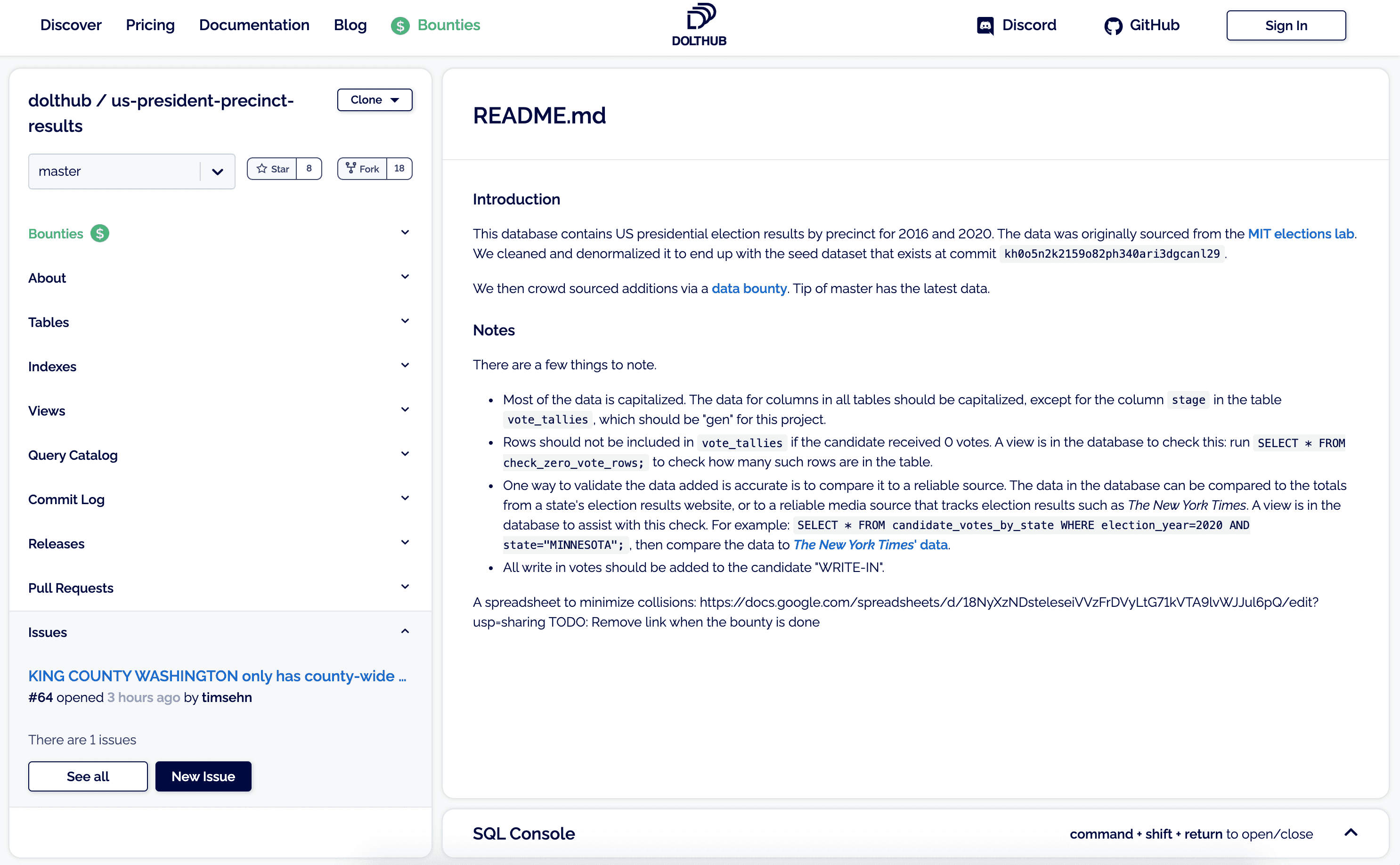Click the star count 8
1400x865 pixels.
click(309, 168)
